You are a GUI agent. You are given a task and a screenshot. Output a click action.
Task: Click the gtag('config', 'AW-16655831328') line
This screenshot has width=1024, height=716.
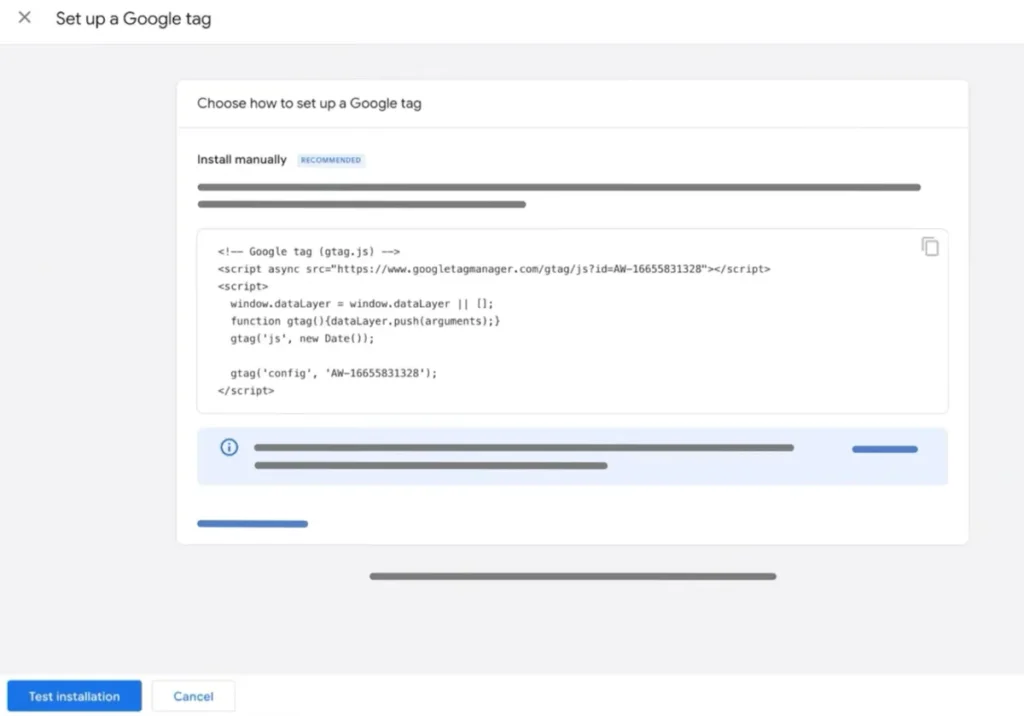point(334,373)
